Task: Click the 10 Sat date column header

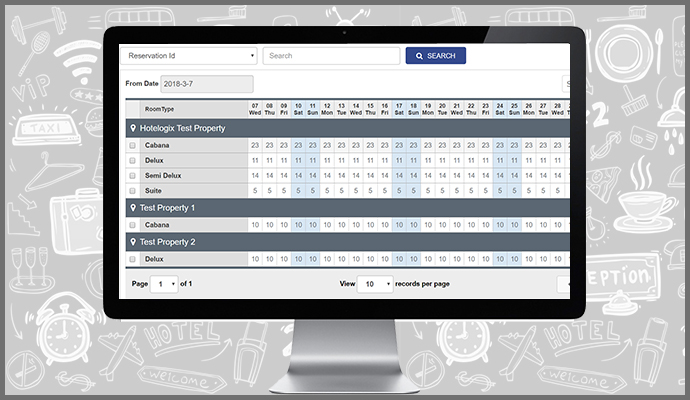Action: pos(298,109)
